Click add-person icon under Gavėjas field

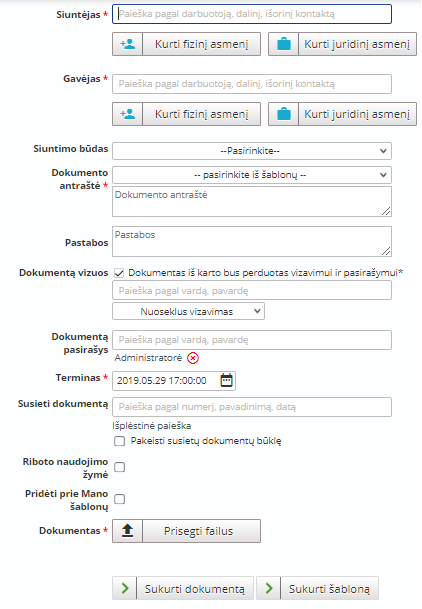(x=127, y=114)
